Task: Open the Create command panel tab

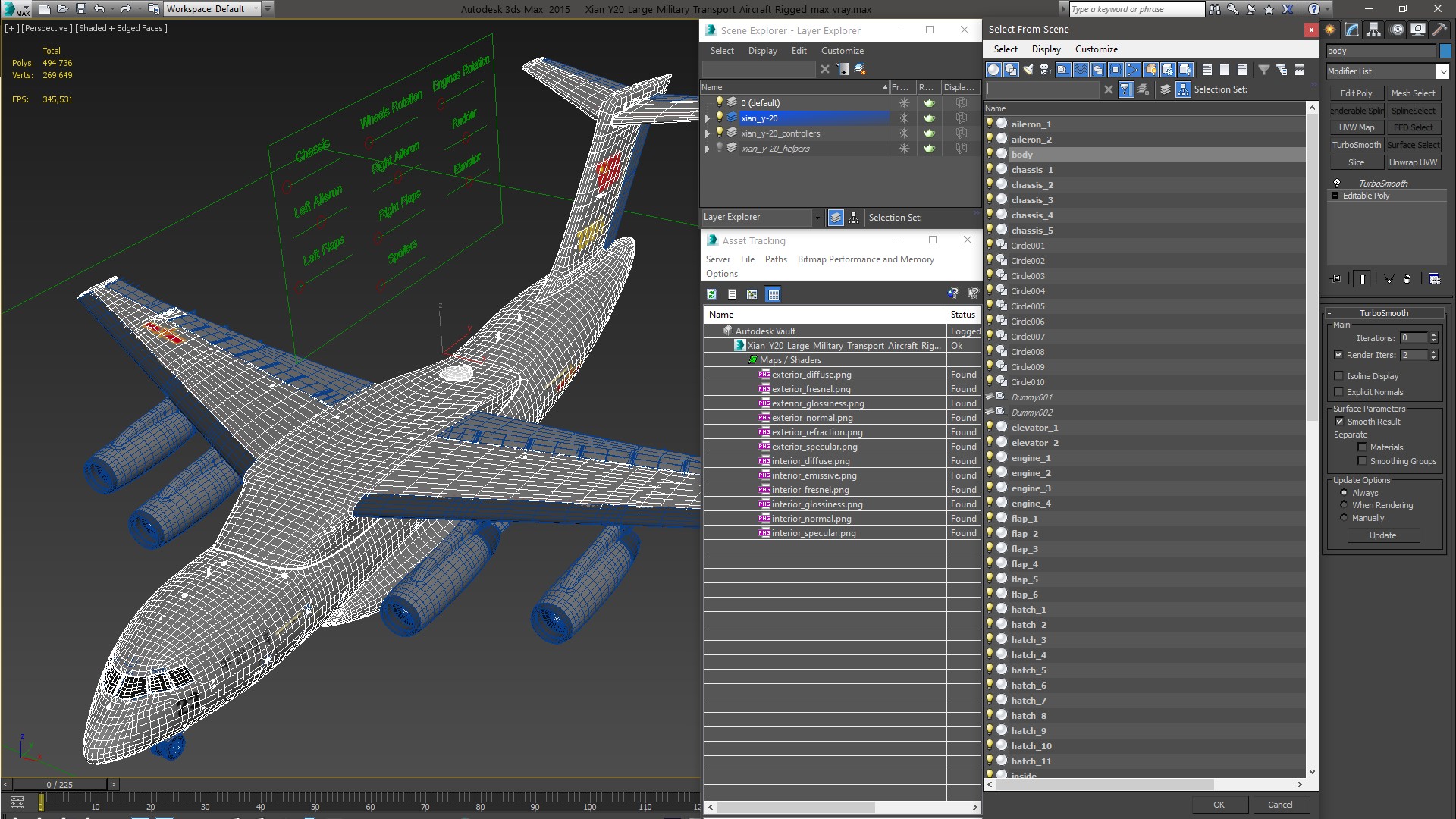Action: point(1330,30)
